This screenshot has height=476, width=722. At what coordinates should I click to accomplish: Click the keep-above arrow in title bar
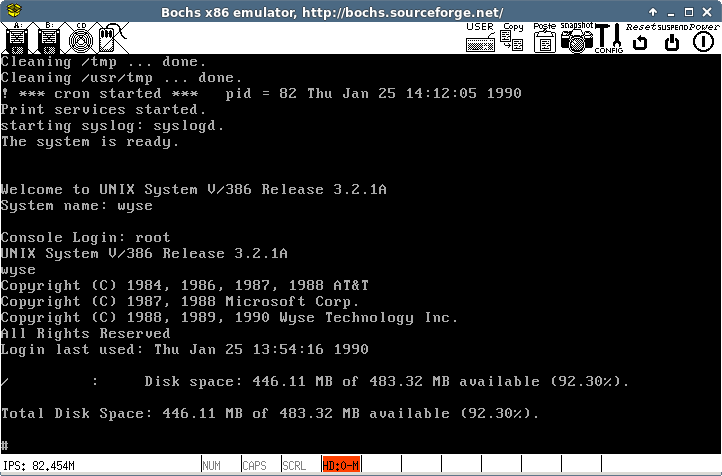pyautogui.click(x=653, y=12)
